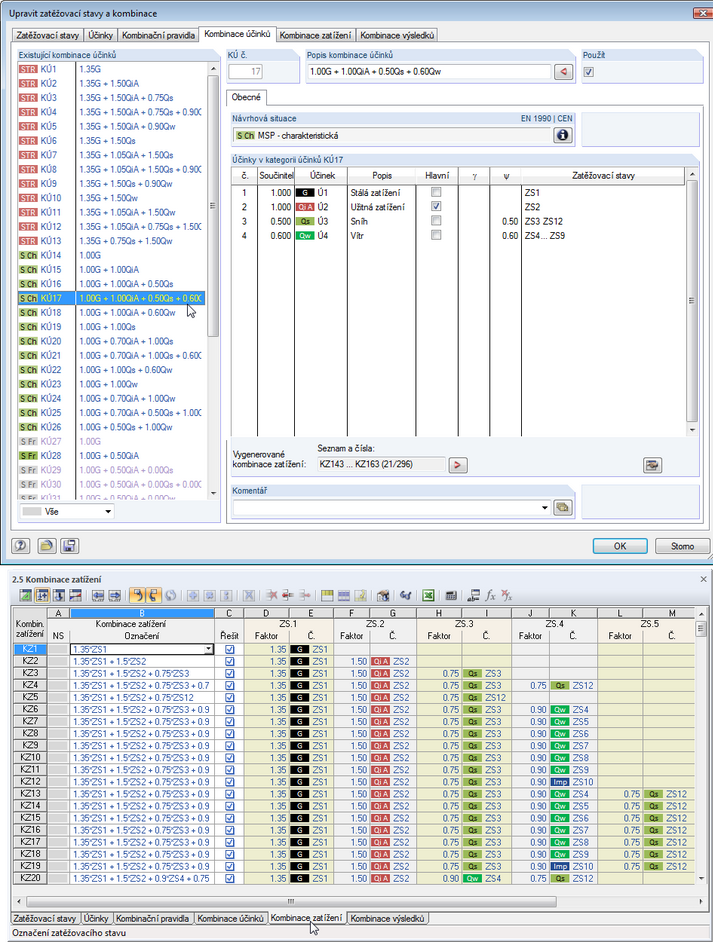Click down arrow of KZ table vertical scrollbar
The image size is (713, 942).
click(700, 878)
